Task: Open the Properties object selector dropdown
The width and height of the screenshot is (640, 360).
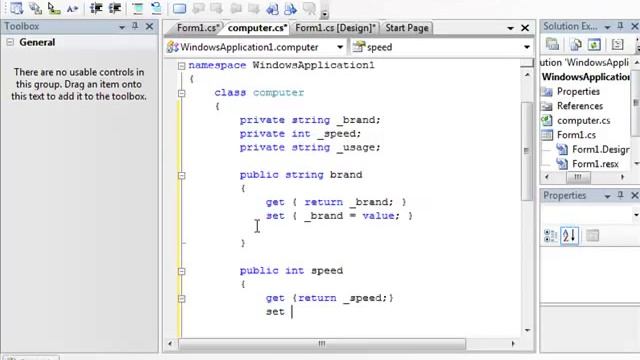Action: pos(636,215)
